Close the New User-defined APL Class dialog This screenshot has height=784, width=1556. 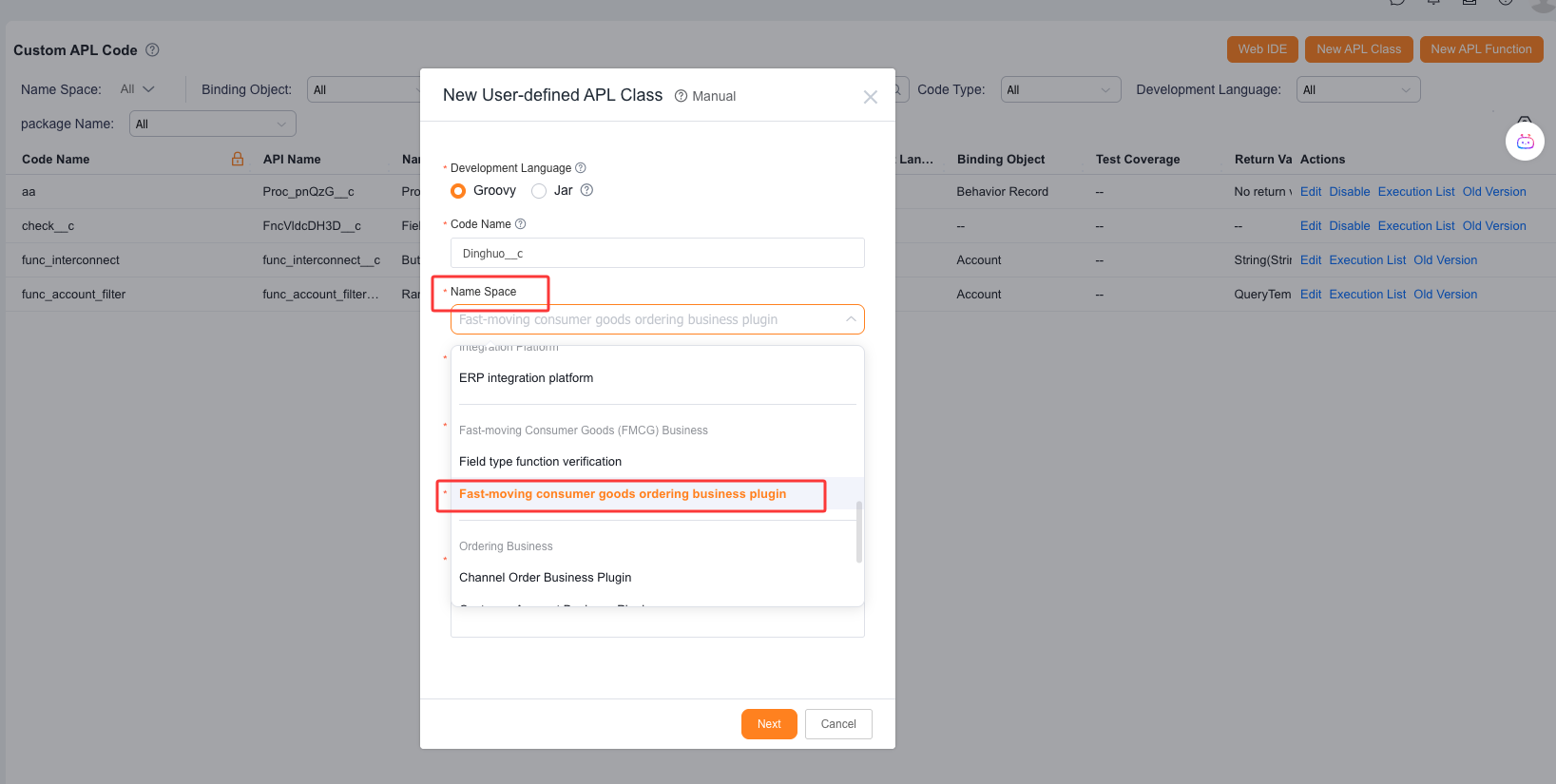tap(870, 97)
